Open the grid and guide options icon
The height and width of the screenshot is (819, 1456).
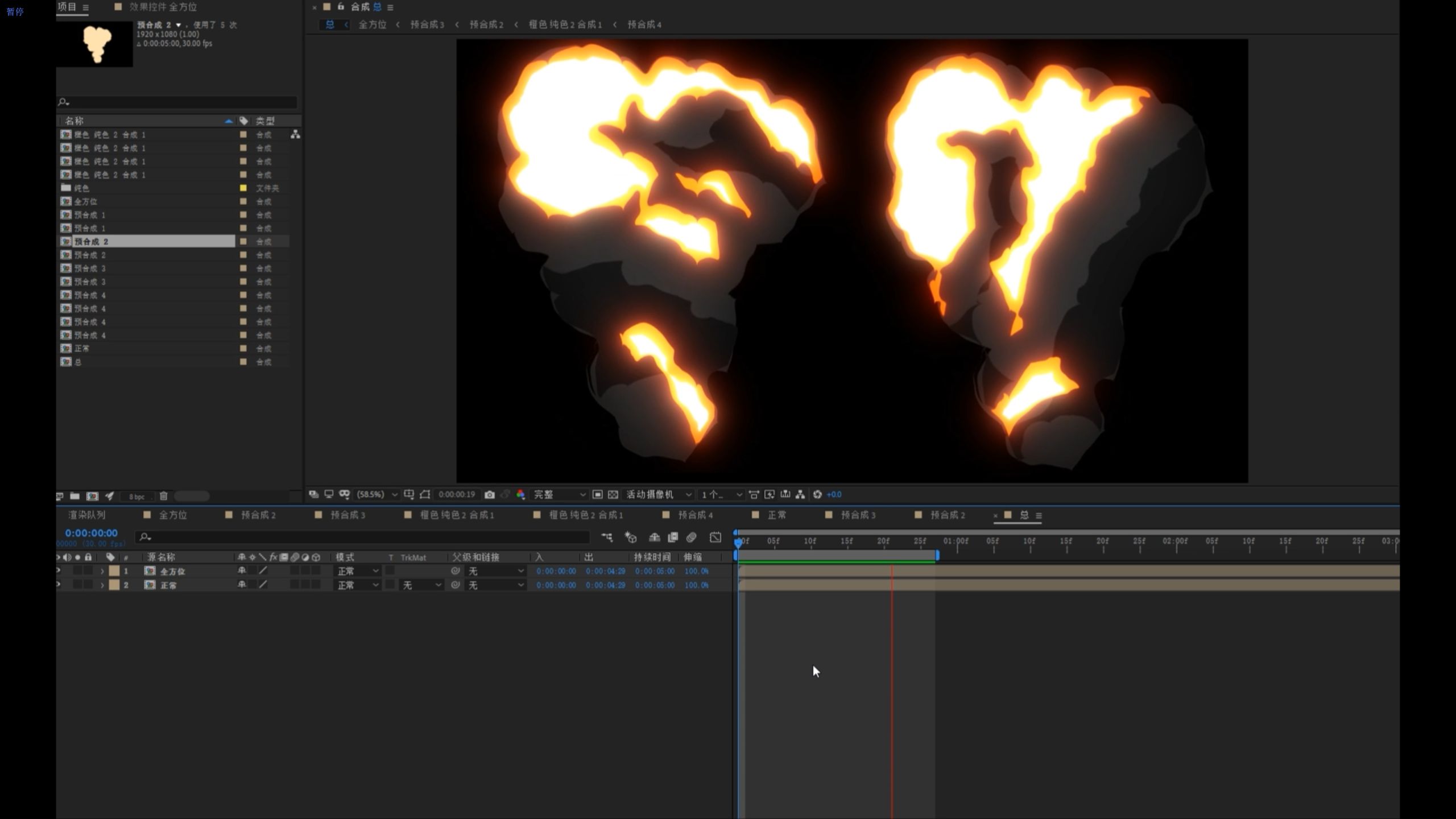(409, 494)
